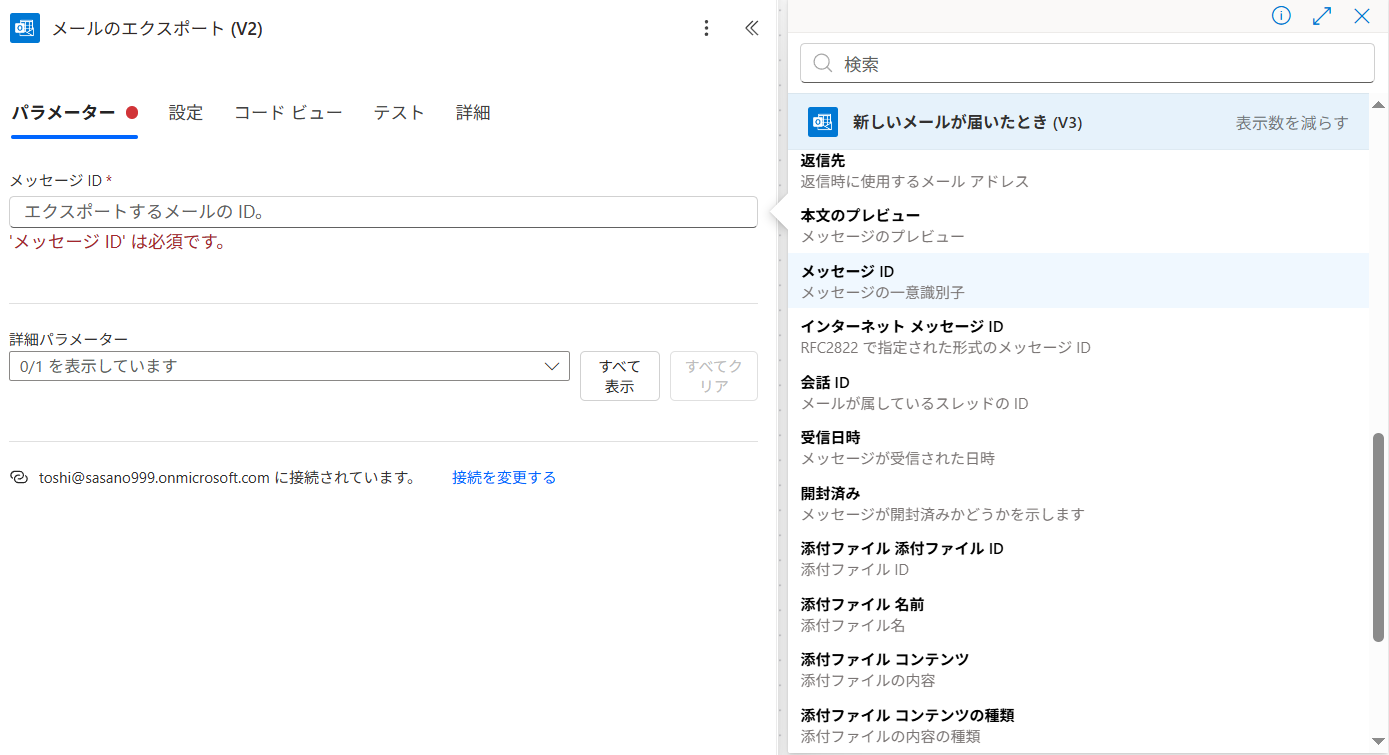Click the Outlook icon beside メールのエクスポート (V2)
Image resolution: width=1389 pixels, height=755 pixels.
[x=25, y=28]
